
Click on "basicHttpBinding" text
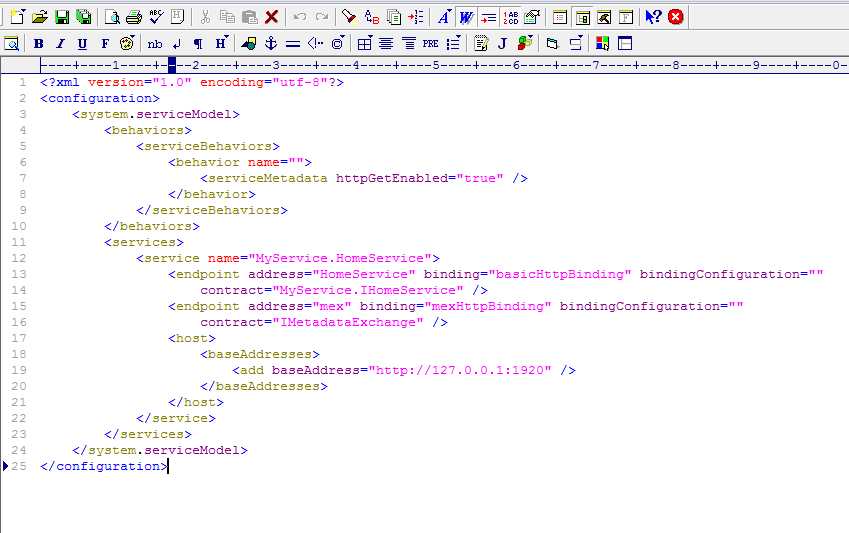point(560,275)
